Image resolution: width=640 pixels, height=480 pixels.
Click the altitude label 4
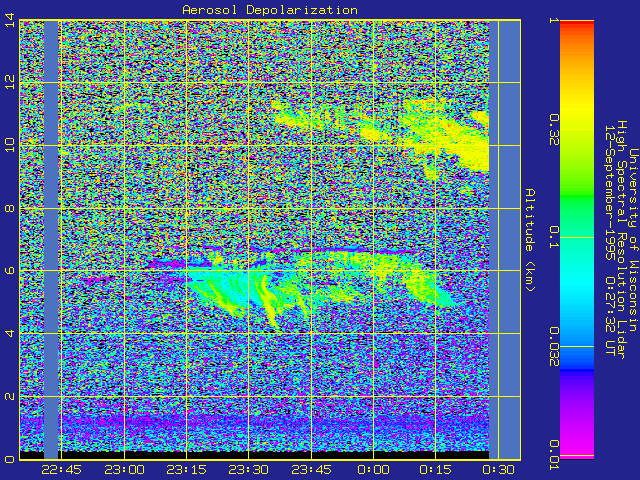point(10,333)
